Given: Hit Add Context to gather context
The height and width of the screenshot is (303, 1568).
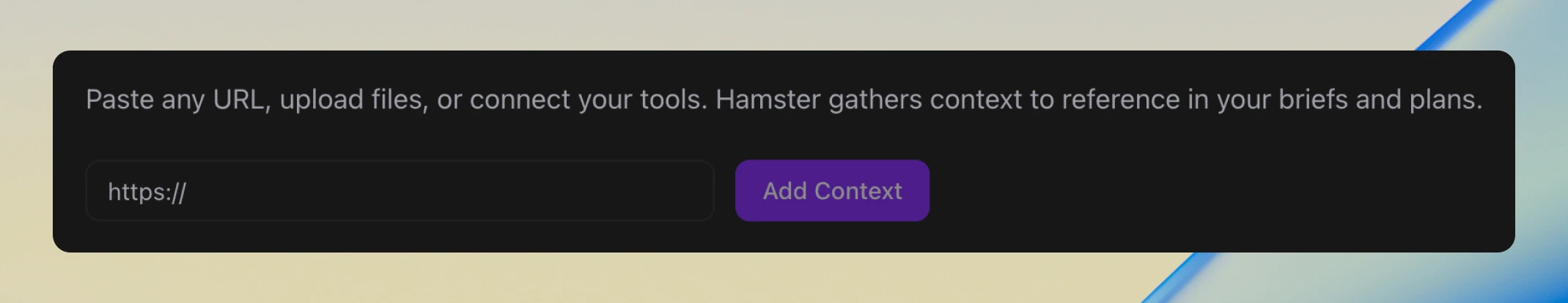Looking at the screenshot, I should tap(832, 190).
